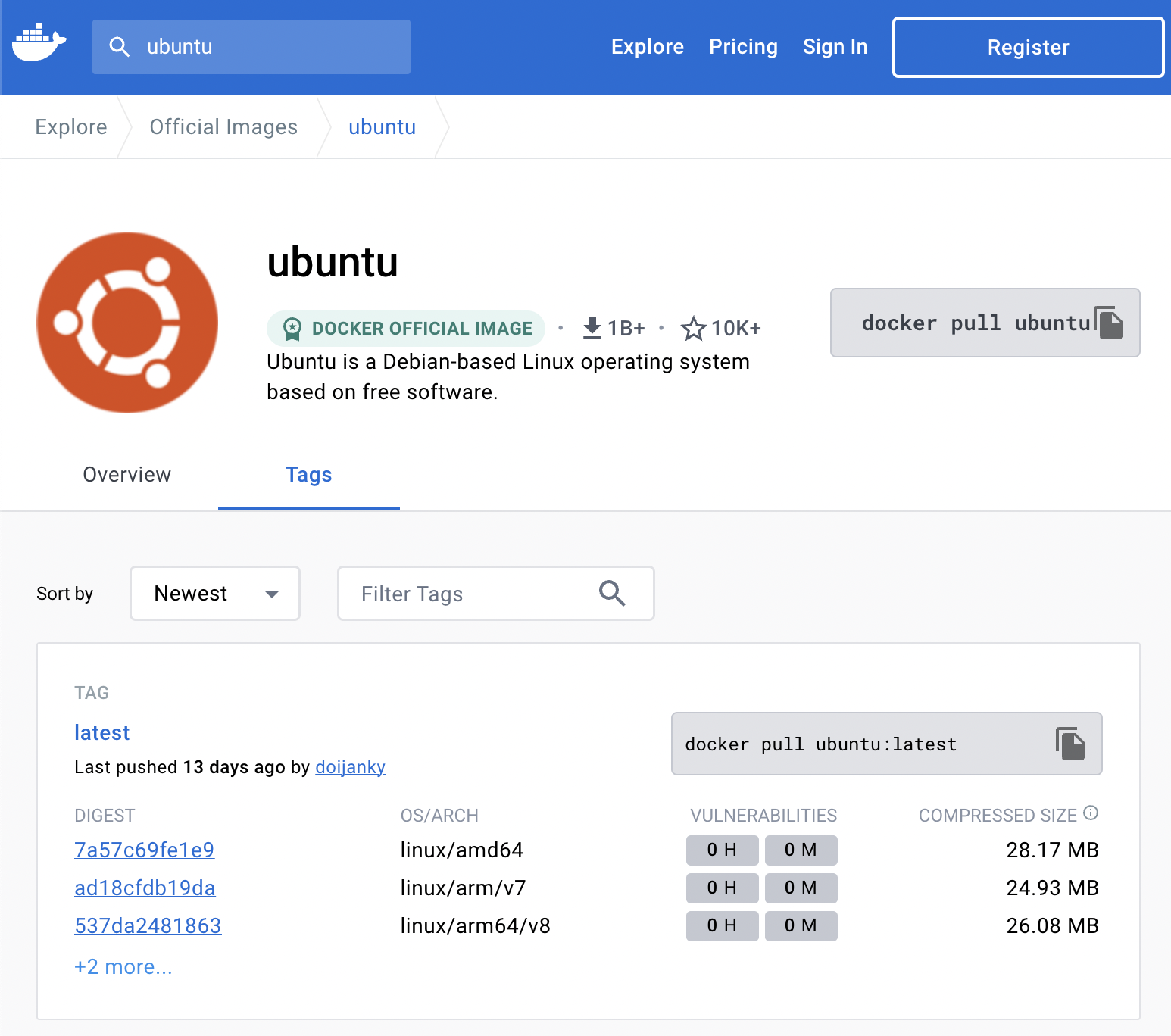Click the search magnifier icon in header
The height and width of the screenshot is (1036, 1171).
click(x=119, y=47)
